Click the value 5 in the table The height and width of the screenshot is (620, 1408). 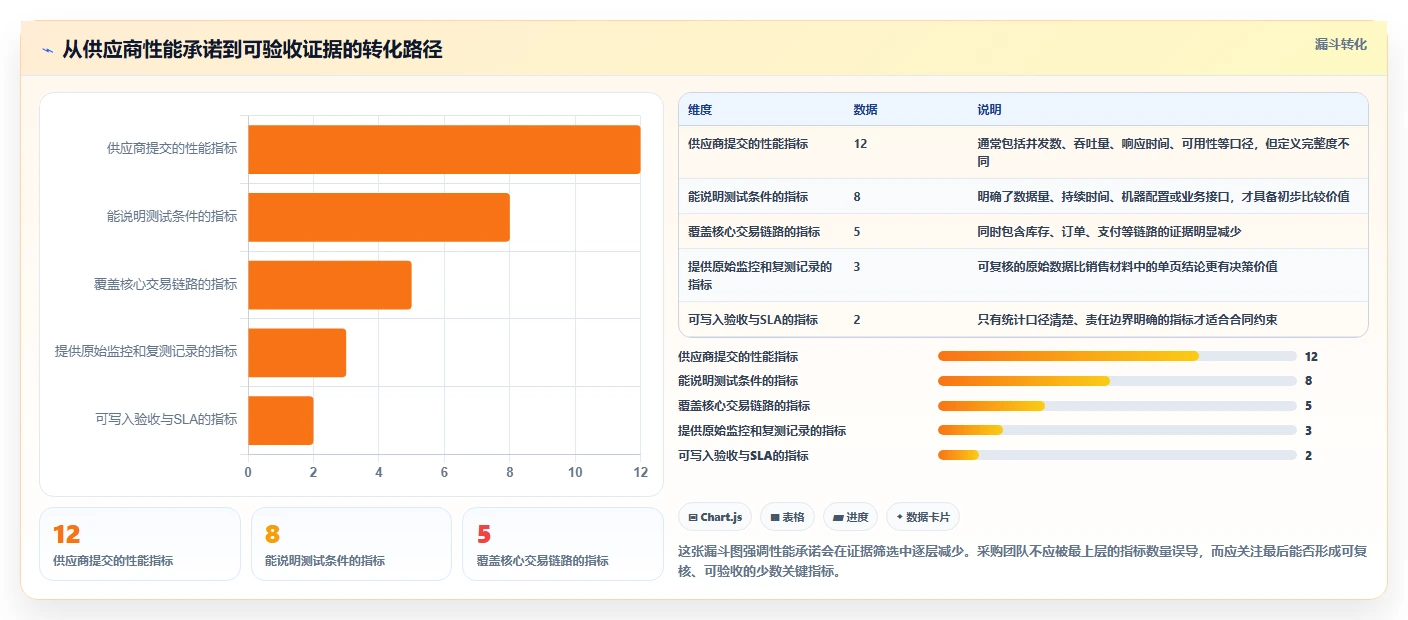point(857,232)
